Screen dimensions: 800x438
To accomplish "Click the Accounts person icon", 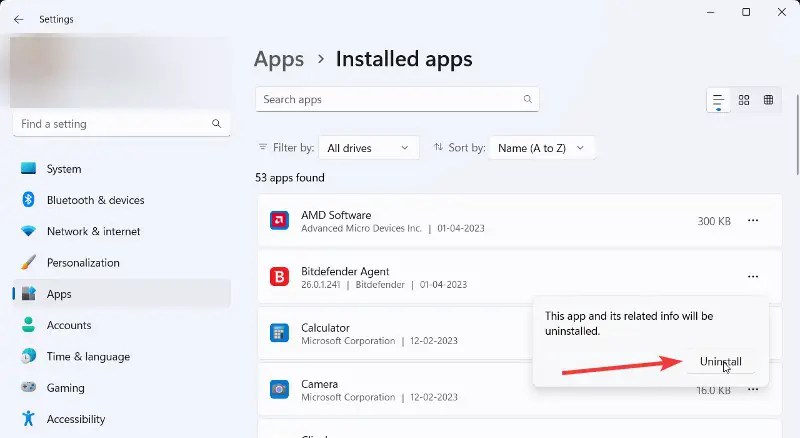I will coord(29,325).
